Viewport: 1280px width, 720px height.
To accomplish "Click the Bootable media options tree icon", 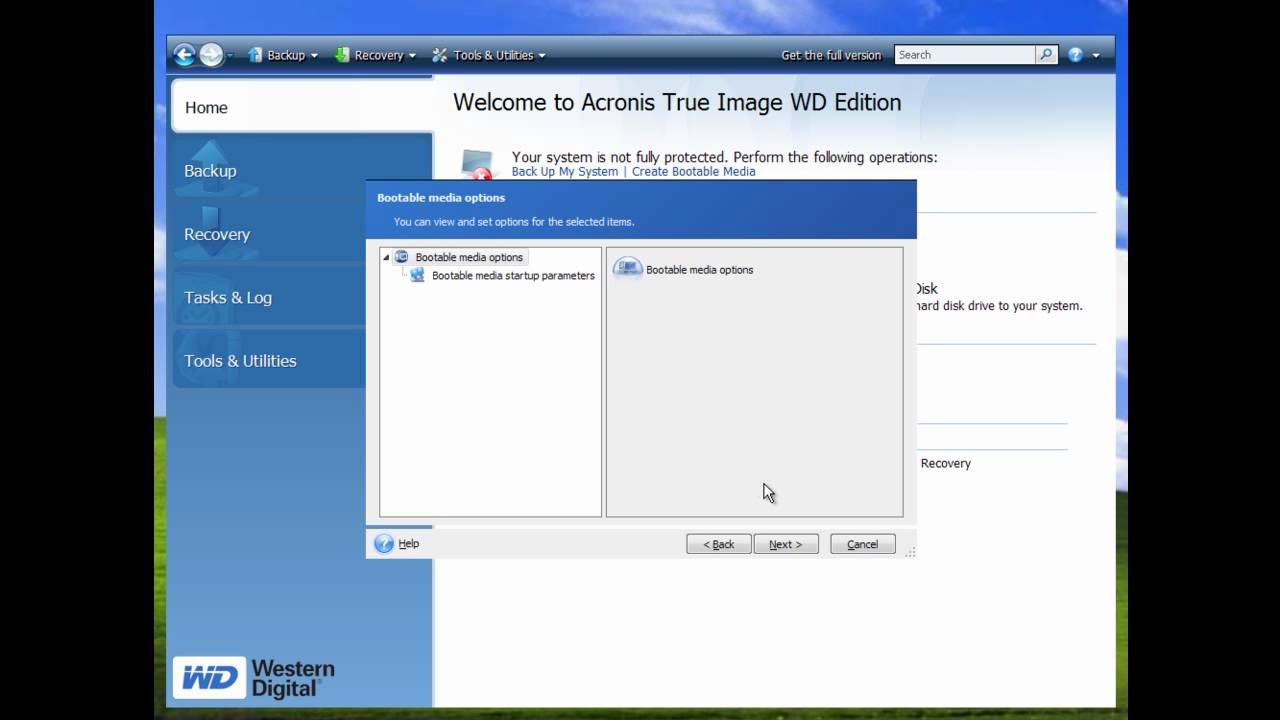I will coord(402,257).
